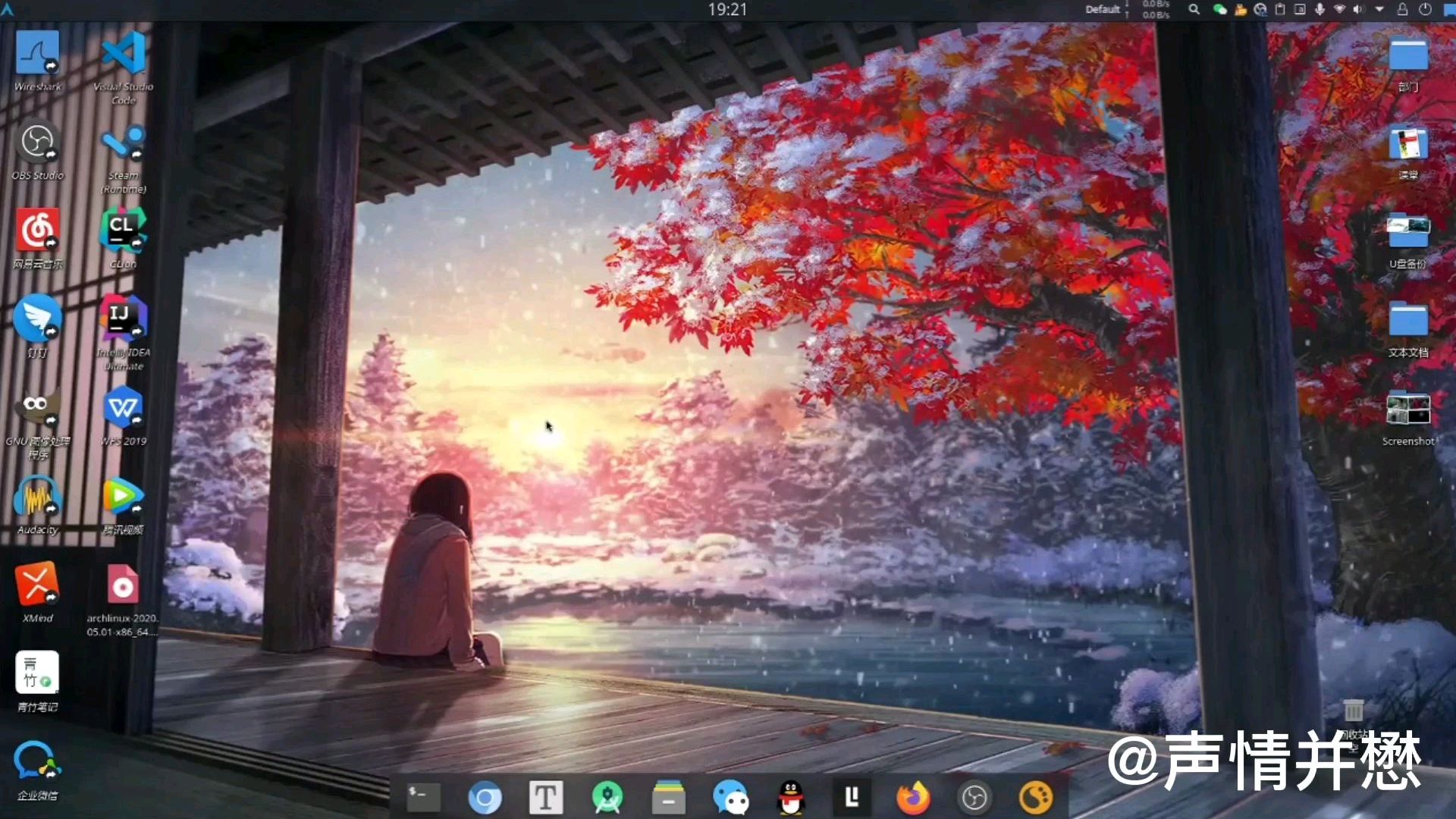Toggle the microphone tray icon

pos(1319,9)
